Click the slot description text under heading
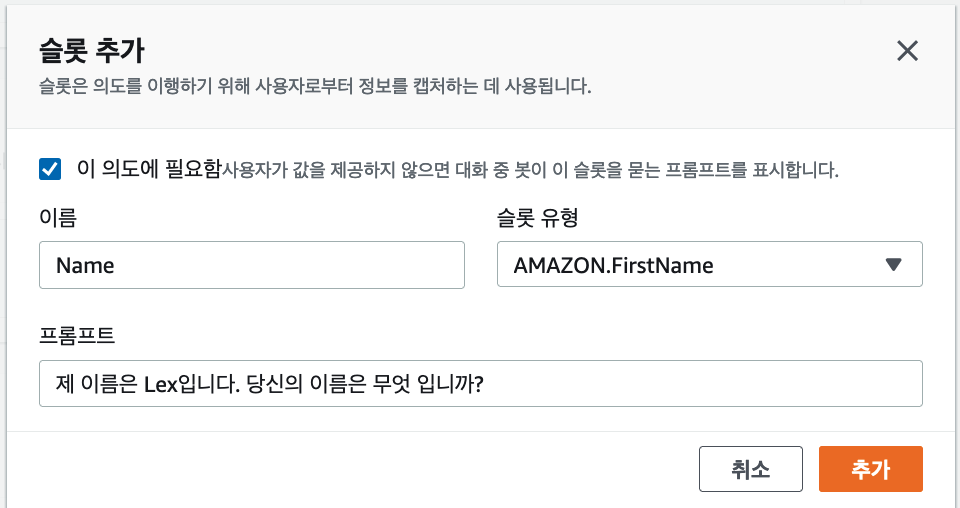The image size is (960, 508). pos(315,86)
